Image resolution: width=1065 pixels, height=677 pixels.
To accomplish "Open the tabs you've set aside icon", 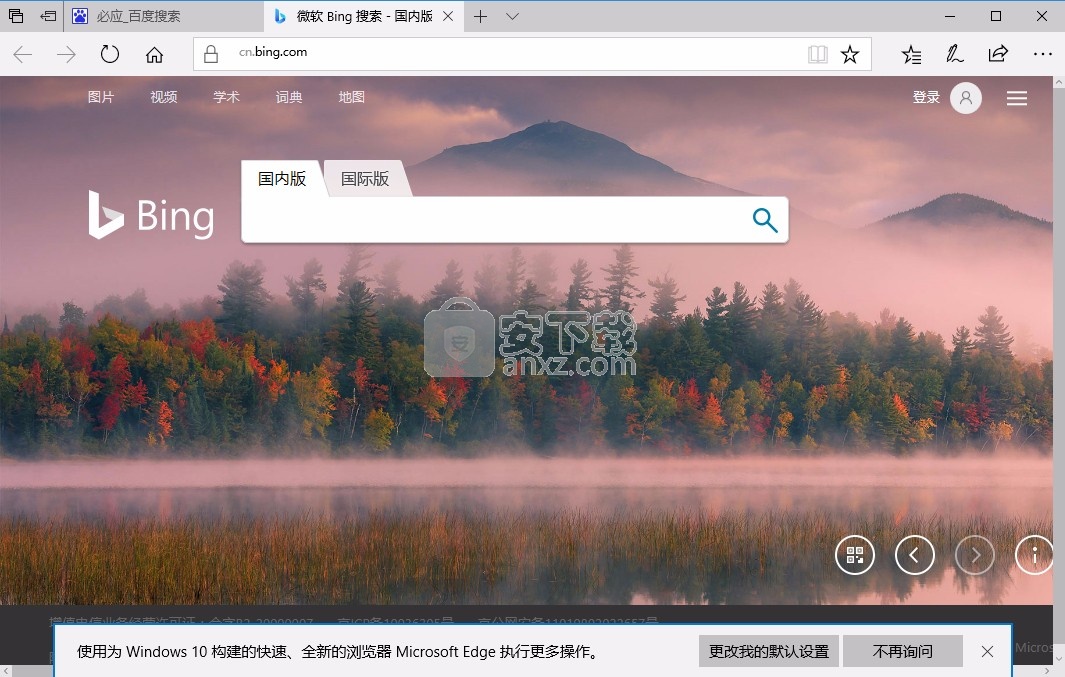I will pyautogui.click(x=16, y=16).
